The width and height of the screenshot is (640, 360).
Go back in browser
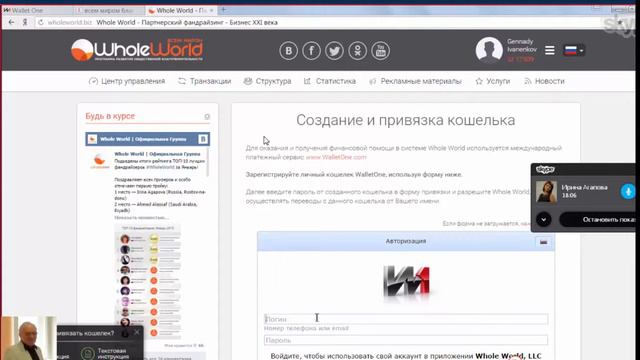coord(11,22)
